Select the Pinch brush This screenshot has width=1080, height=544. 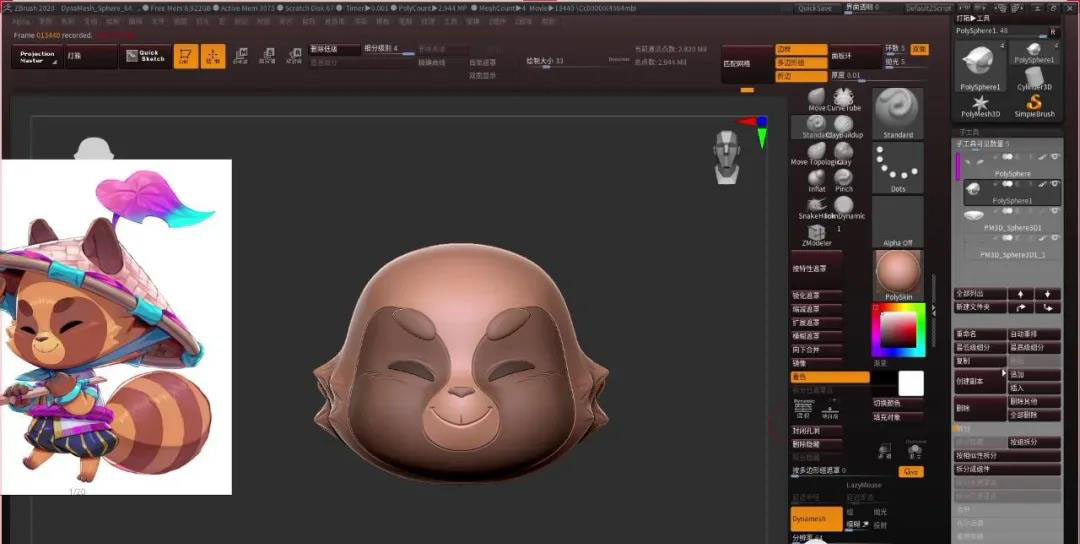pos(844,180)
